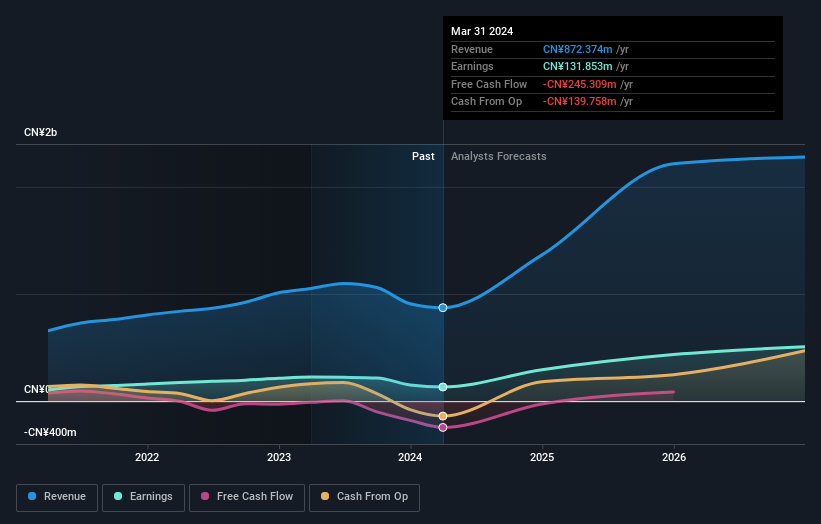Viewport: 821px width, 524px height.
Task: Toggle the Revenue series legend button
Action: 57,497
